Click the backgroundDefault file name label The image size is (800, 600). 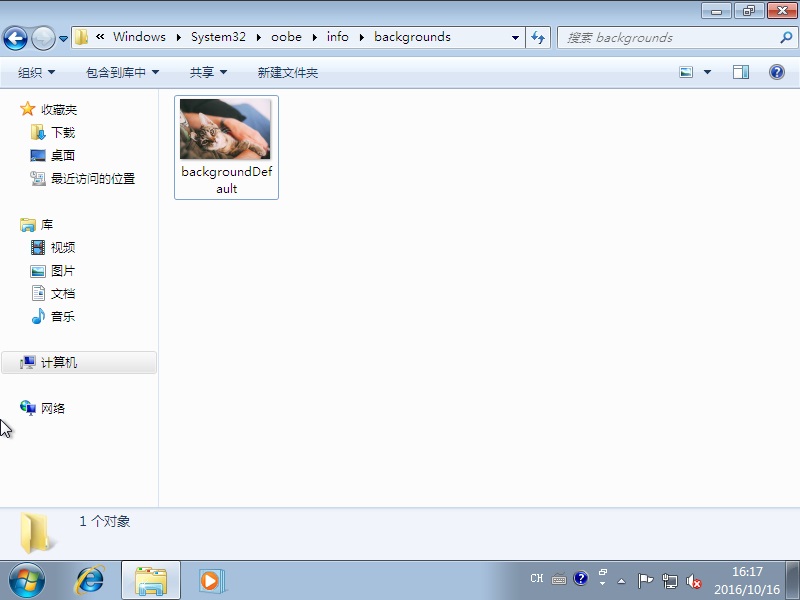[227, 180]
